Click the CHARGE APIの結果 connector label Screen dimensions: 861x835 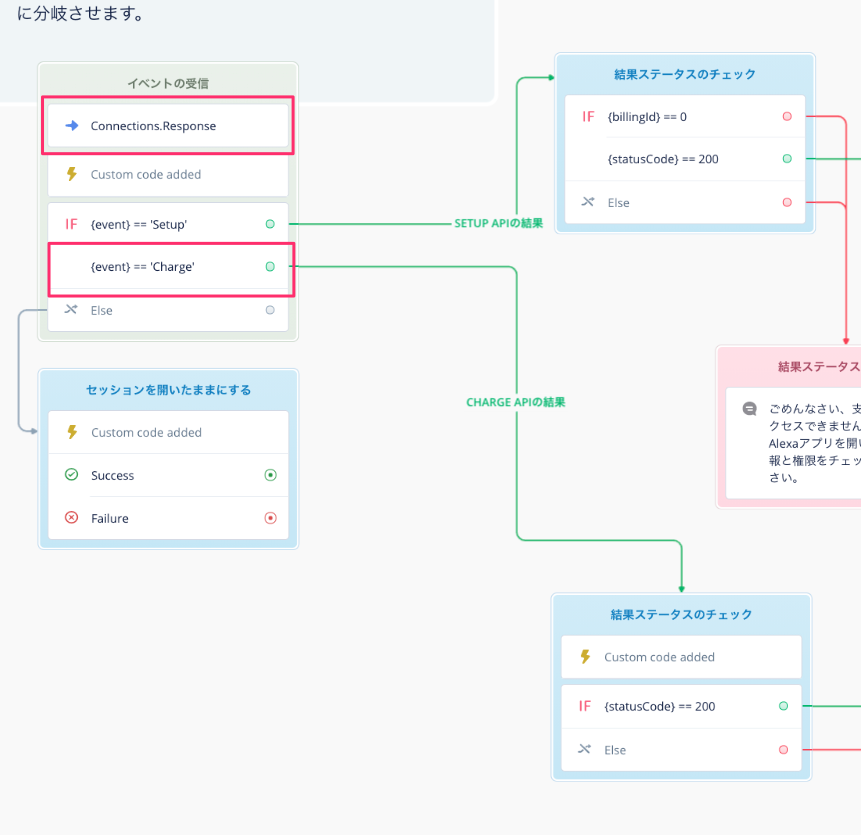click(x=516, y=402)
